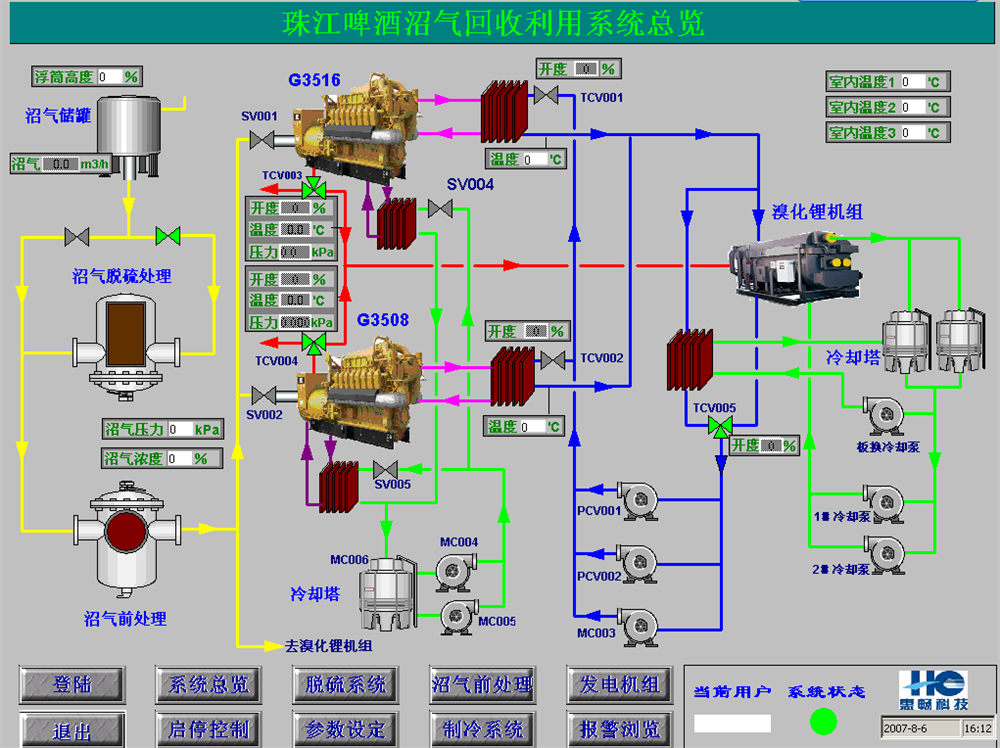The height and width of the screenshot is (748, 1000).
Task: Select the MC003 pump icon
Action: (637, 626)
